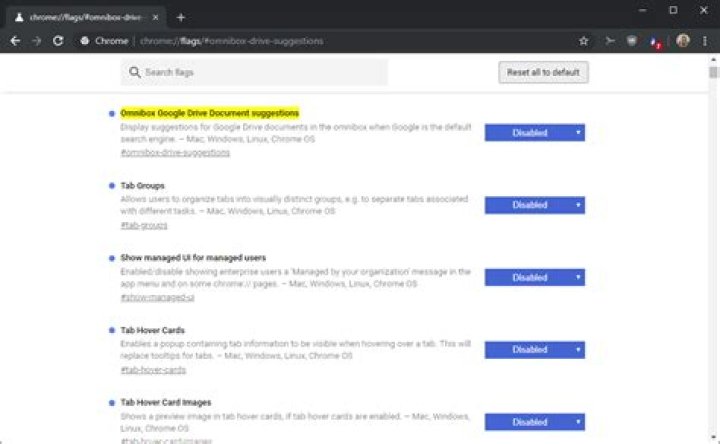The width and height of the screenshot is (720, 444).
Task: Click the shield extension icon
Action: click(632, 41)
